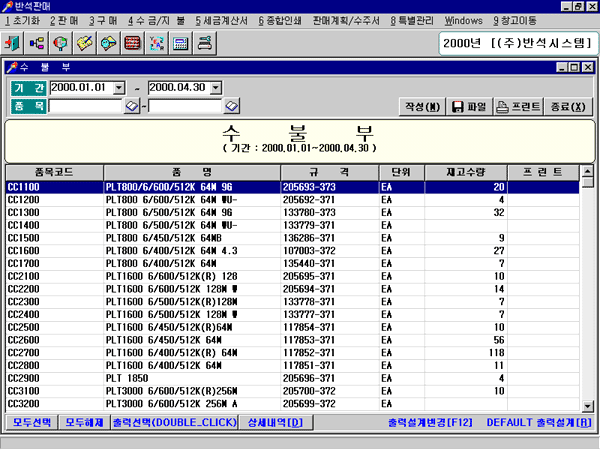Click the 종료(X) button
This screenshot has height=450, width=600.
tap(568, 106)
